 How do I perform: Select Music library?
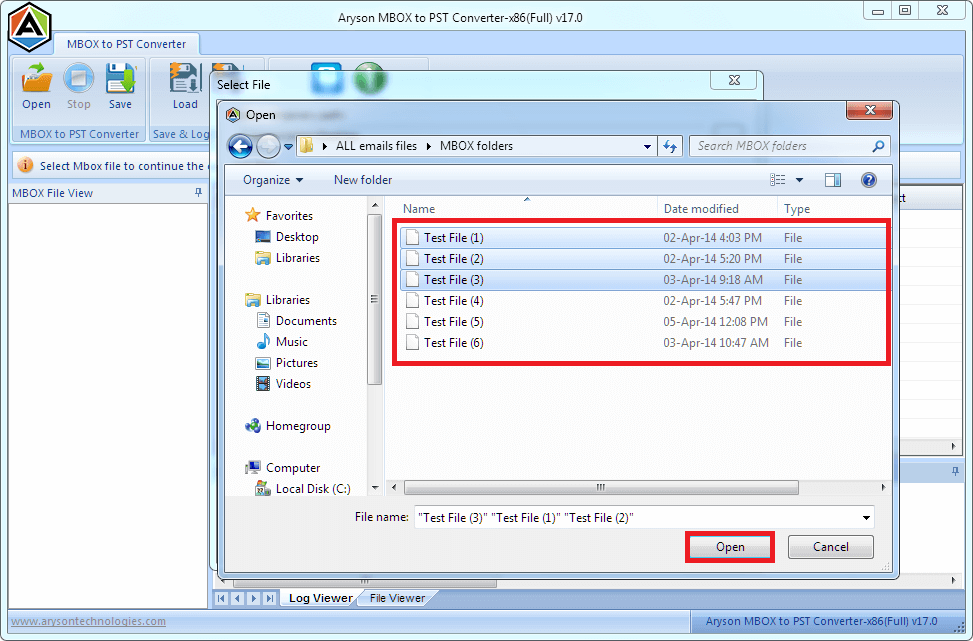292,342
